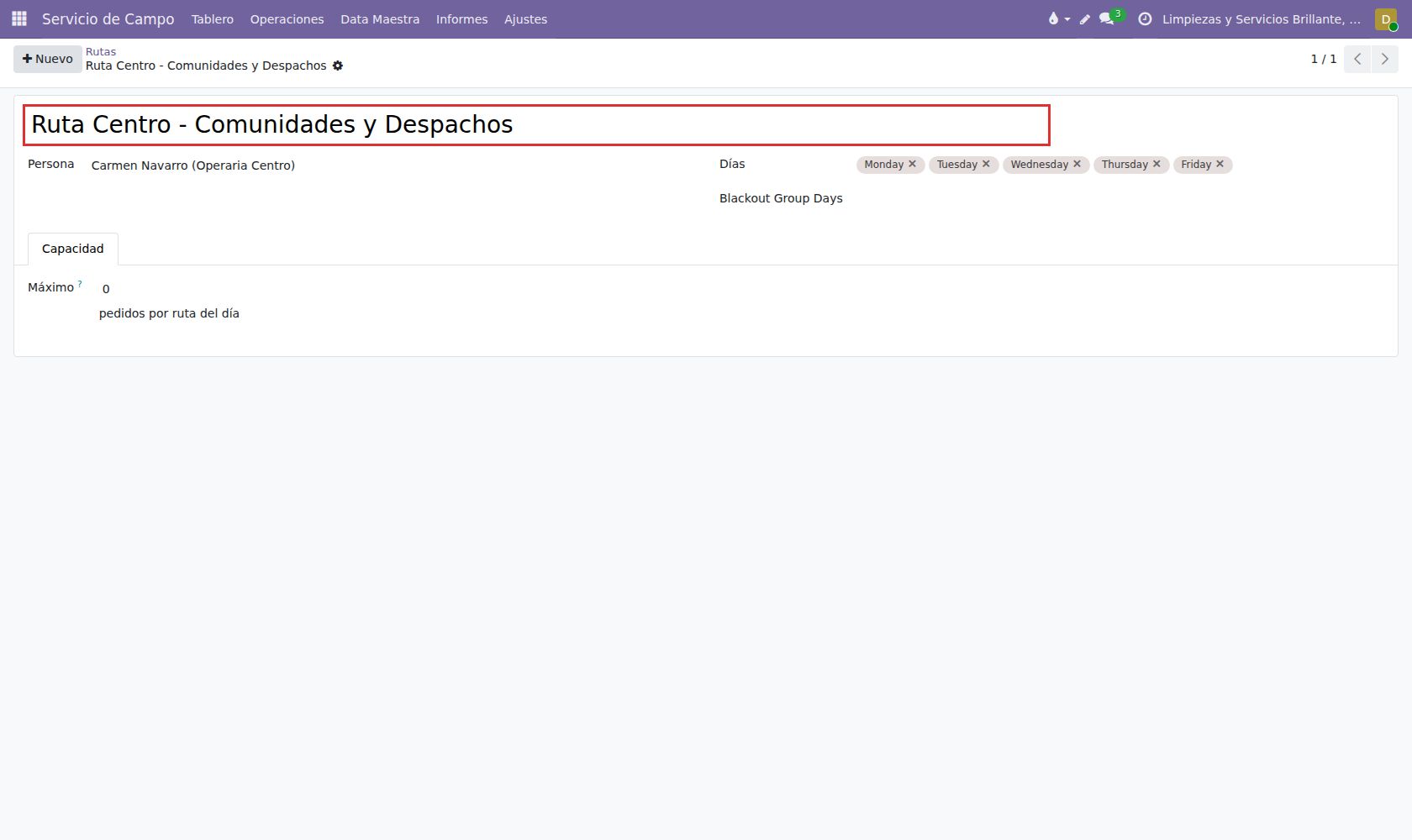The width and height of the screenshot is (1412, 840).
Task: Remove the Tuesday day tag
Action: coord(986,164)
